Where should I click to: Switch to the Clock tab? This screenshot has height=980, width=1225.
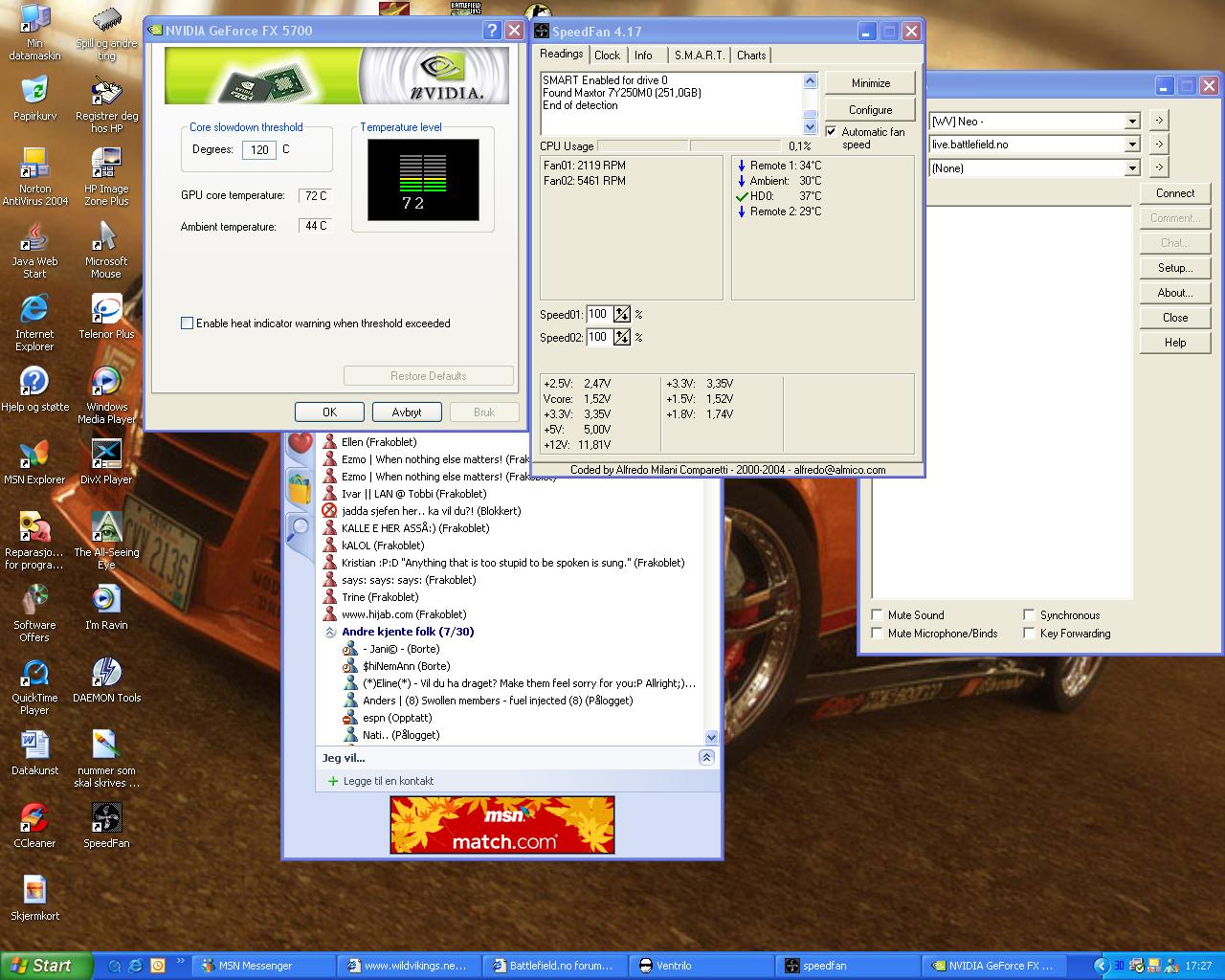click(607, 56)
